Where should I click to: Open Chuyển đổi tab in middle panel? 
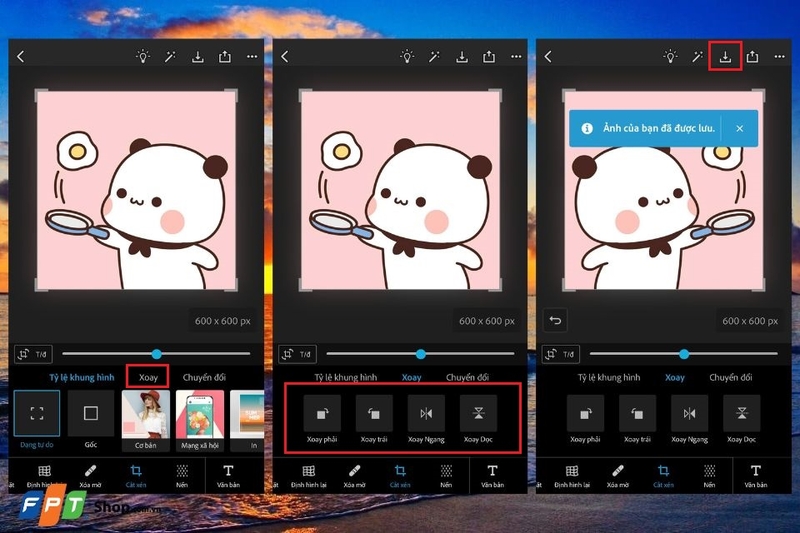[x=467, y=378]
